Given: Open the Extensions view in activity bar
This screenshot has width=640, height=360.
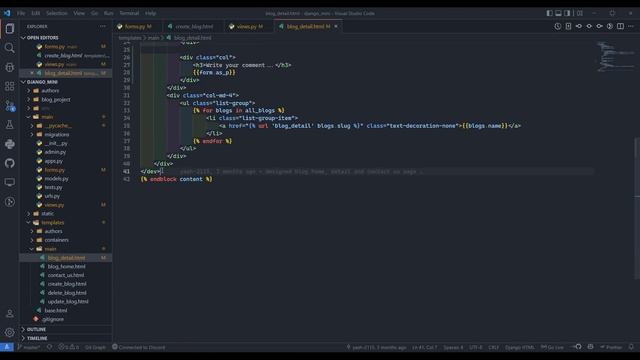Looking at the screenshot, I should pyautogui.click(x=10, y=87).
